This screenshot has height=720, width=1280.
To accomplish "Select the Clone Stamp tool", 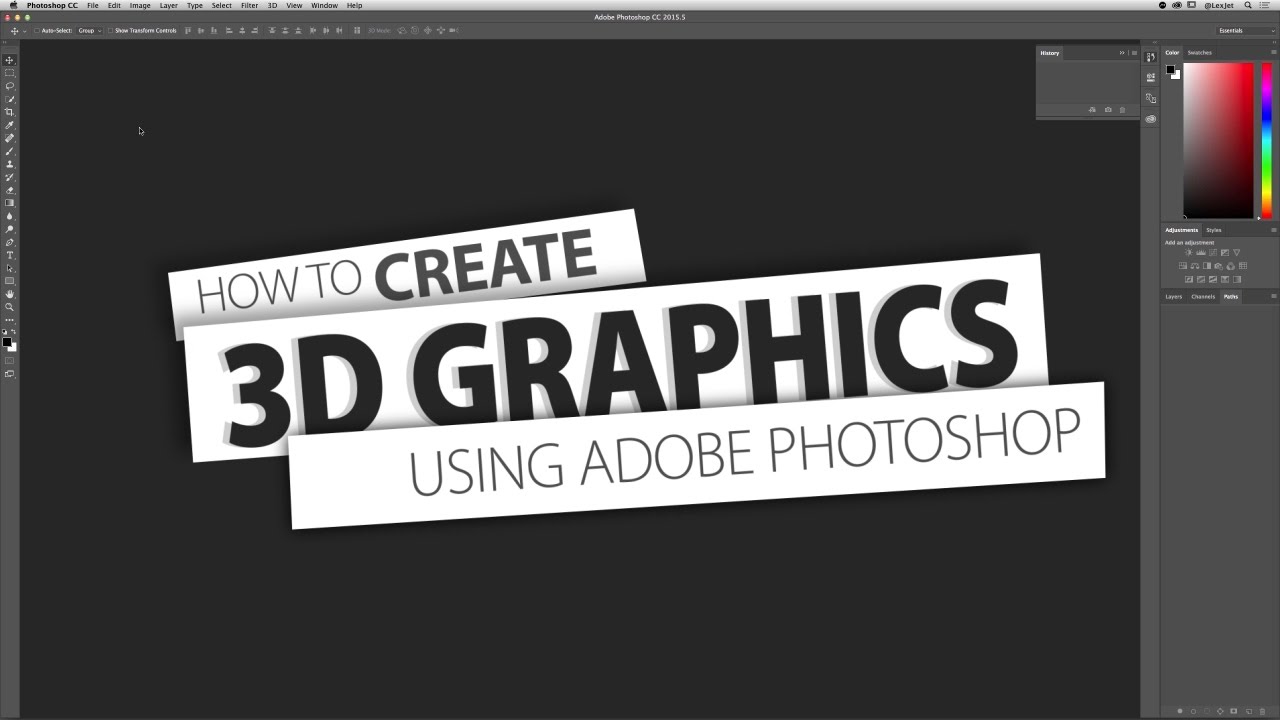I will 10,164.
